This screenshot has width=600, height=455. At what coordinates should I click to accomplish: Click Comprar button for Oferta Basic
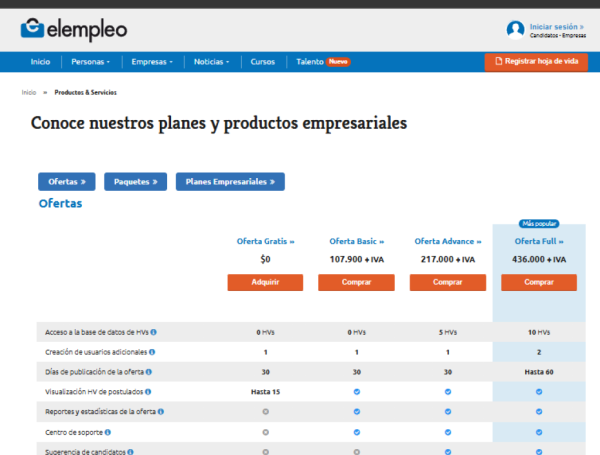click(356, 282)
